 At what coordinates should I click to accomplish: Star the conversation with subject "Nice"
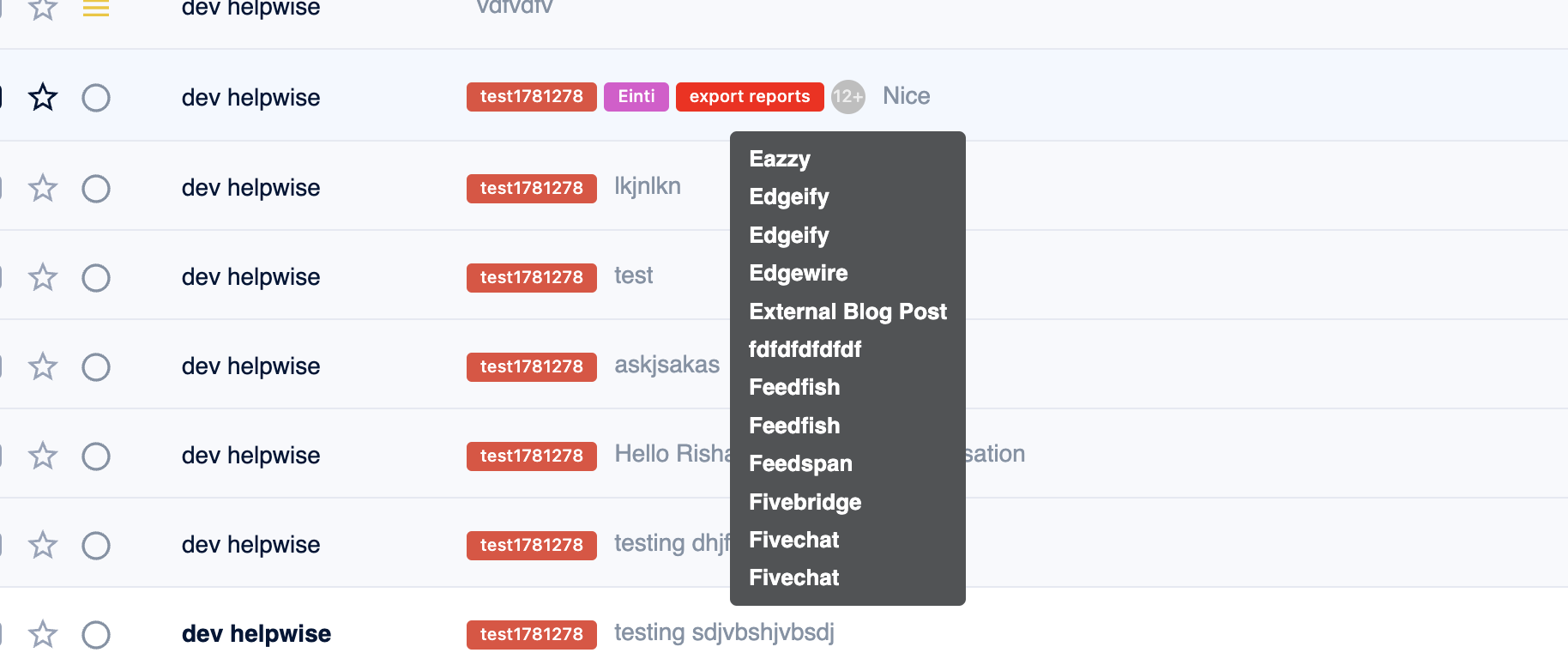click(43, 97)
